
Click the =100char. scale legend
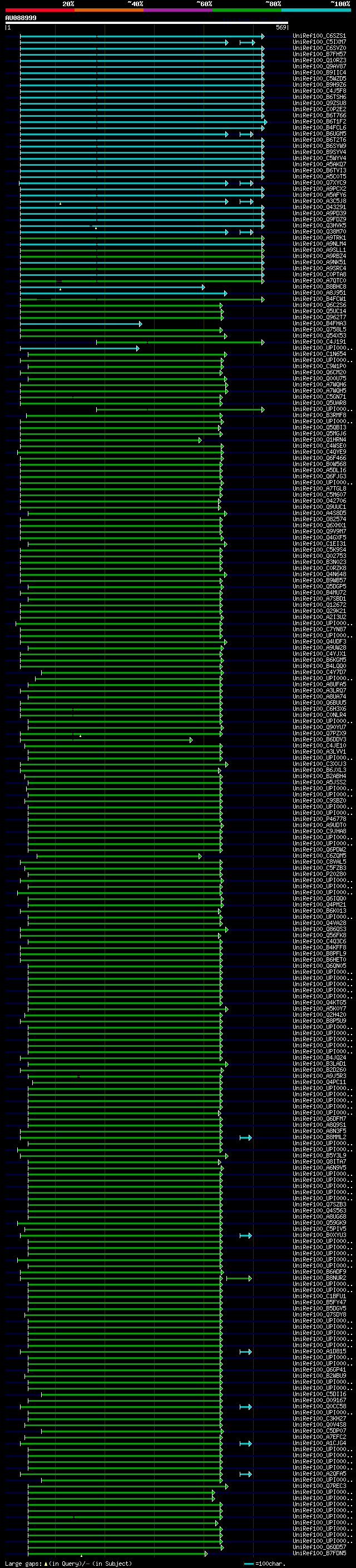coord(264,1563)
